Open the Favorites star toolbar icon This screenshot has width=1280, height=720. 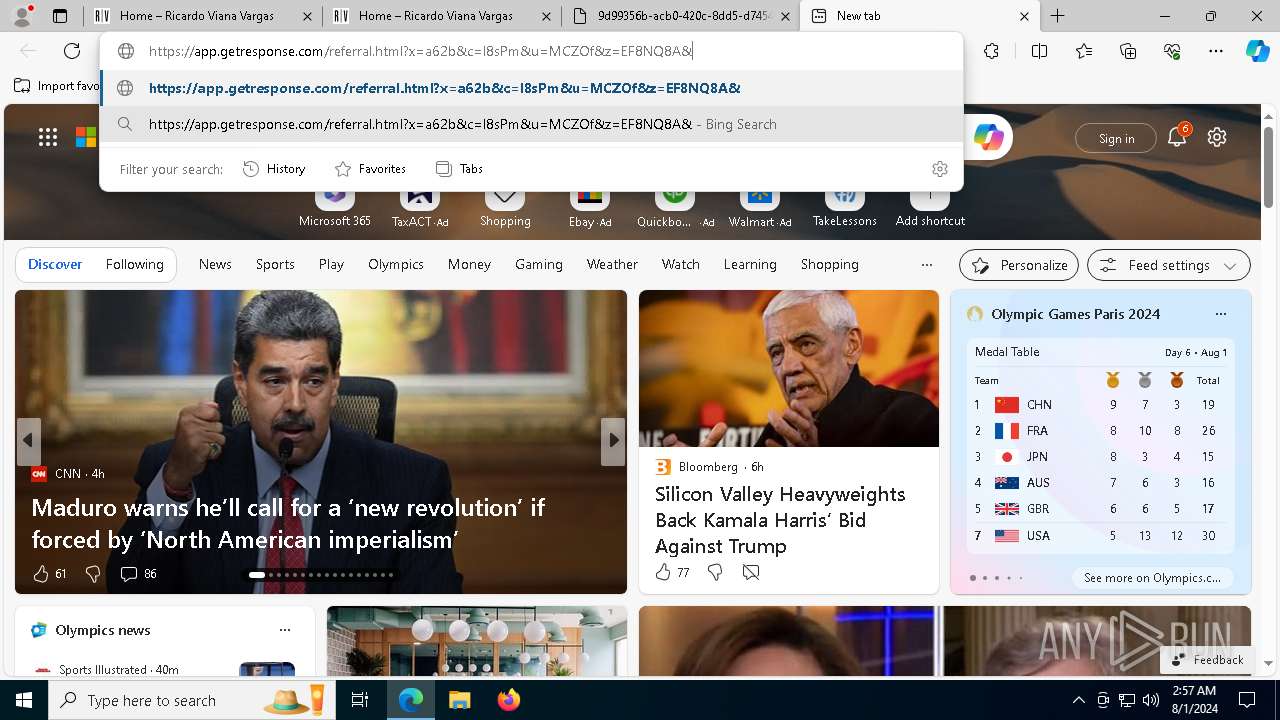click(x=1084, y=51)
